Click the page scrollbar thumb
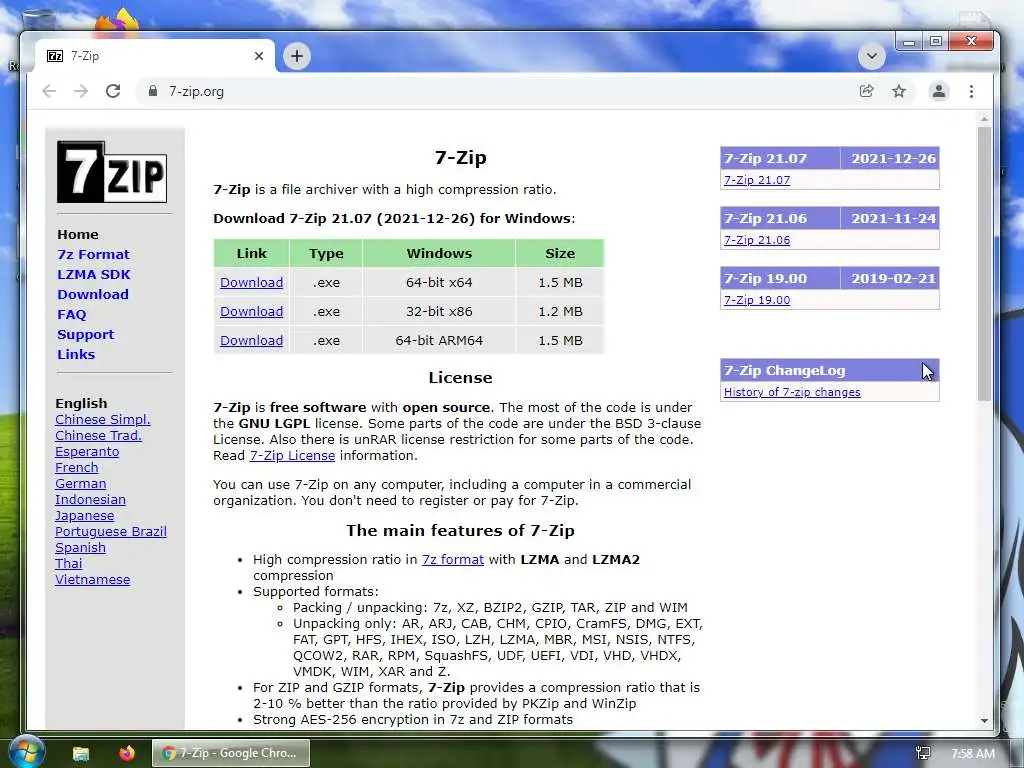 984,264
